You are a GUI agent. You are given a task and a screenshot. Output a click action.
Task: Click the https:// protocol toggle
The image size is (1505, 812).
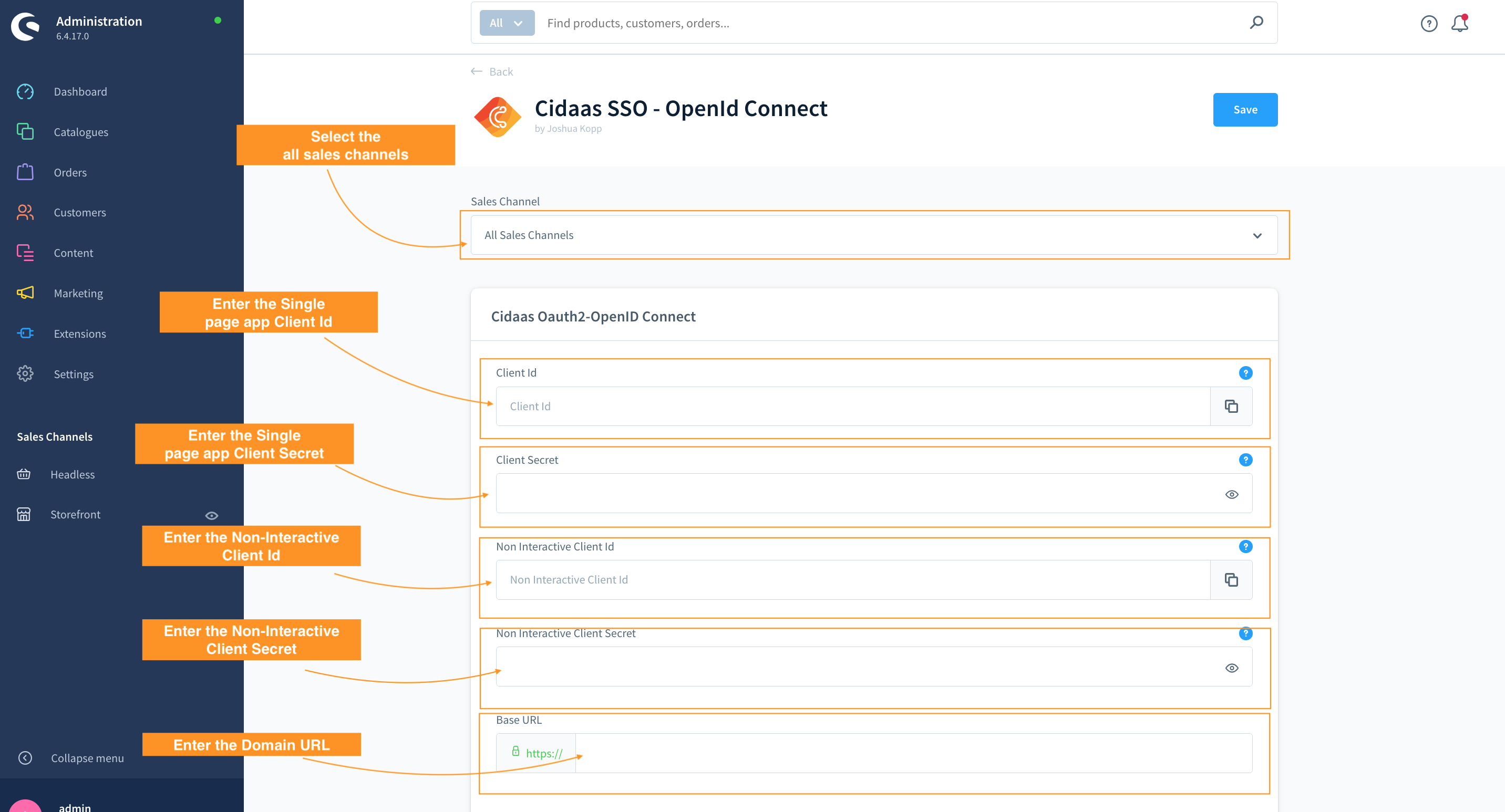(537, 753)
